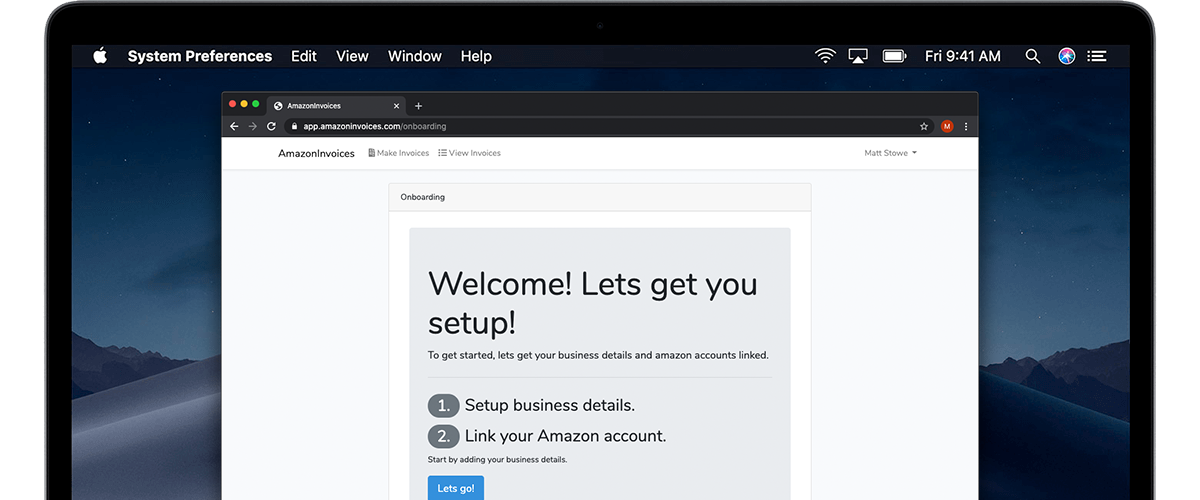Open the browser three-dot menu
This screenshot has height=500, width=1200.
point(966,126)
